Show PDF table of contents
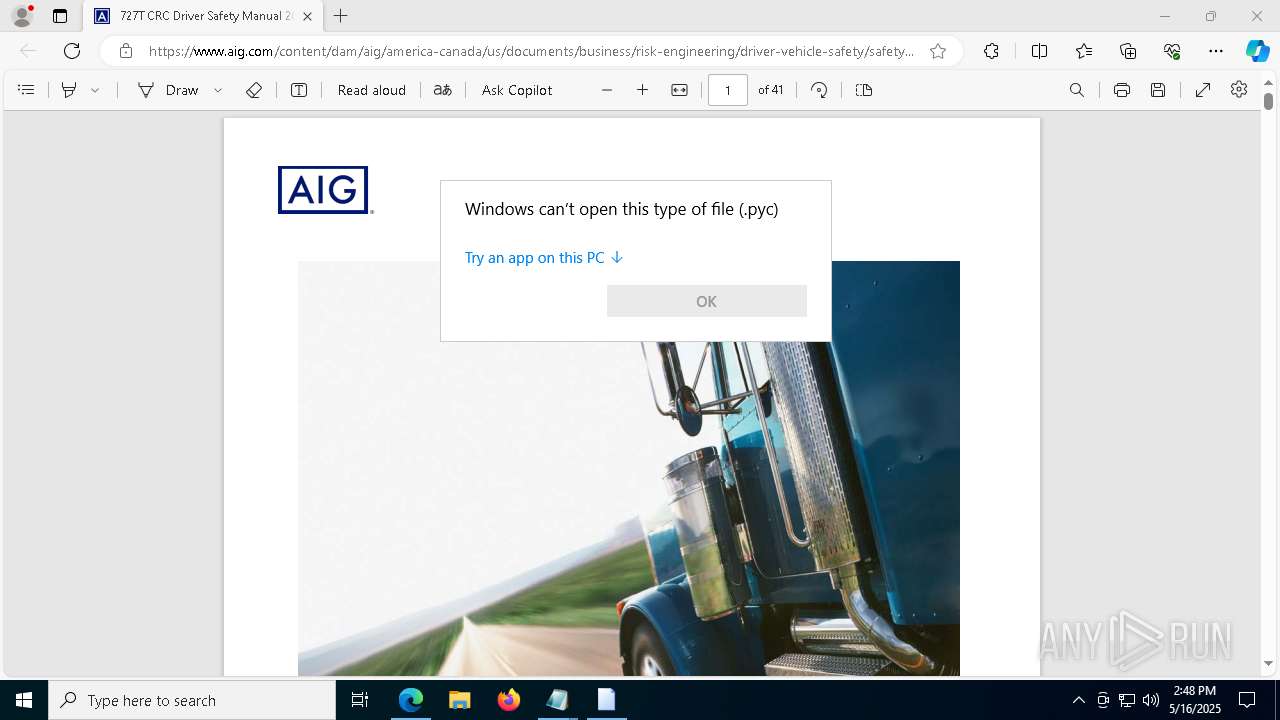 point(27,90)
